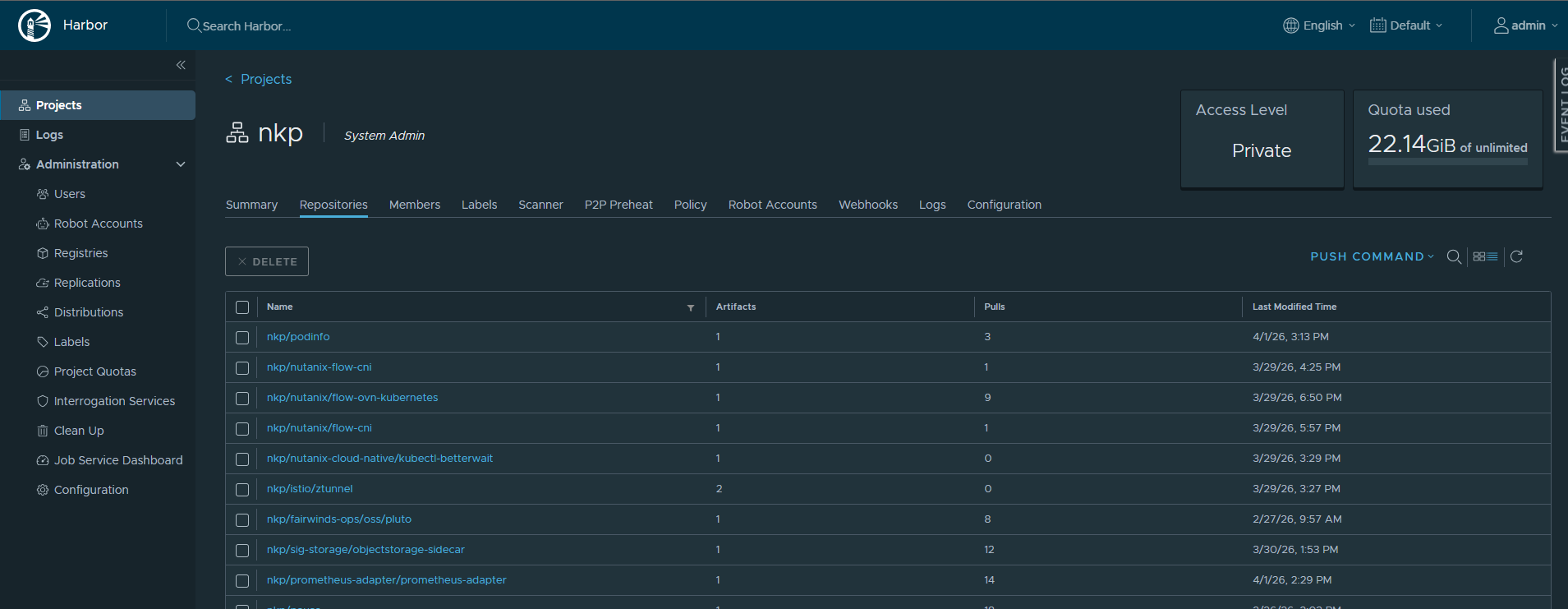This screenshot has width=1568, height=609.
Task: Click the Administration sidebar icon
Action: click(x=25, y=164)
